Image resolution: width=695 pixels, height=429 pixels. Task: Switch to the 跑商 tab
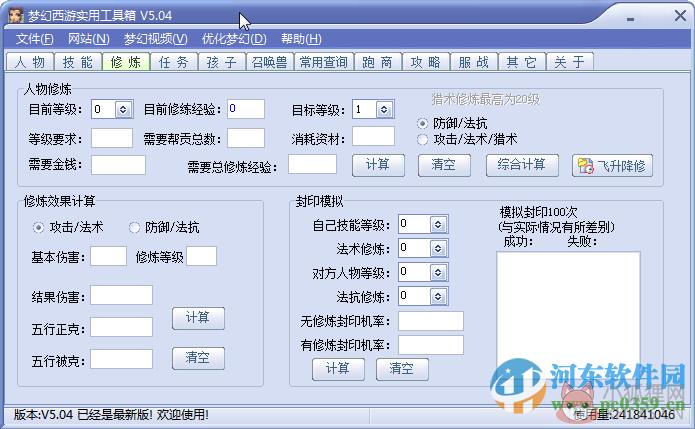coord(378,62)
